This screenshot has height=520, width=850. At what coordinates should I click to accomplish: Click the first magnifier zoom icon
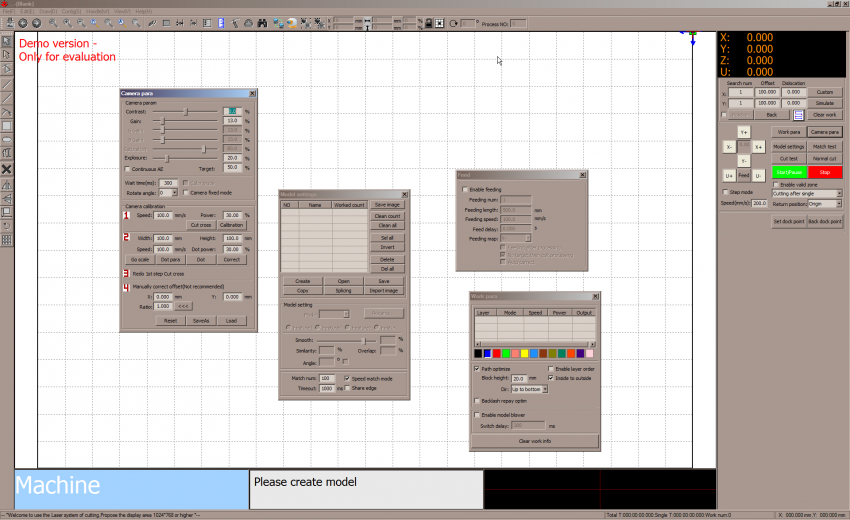pyautogui.click(x=53, y=23)
